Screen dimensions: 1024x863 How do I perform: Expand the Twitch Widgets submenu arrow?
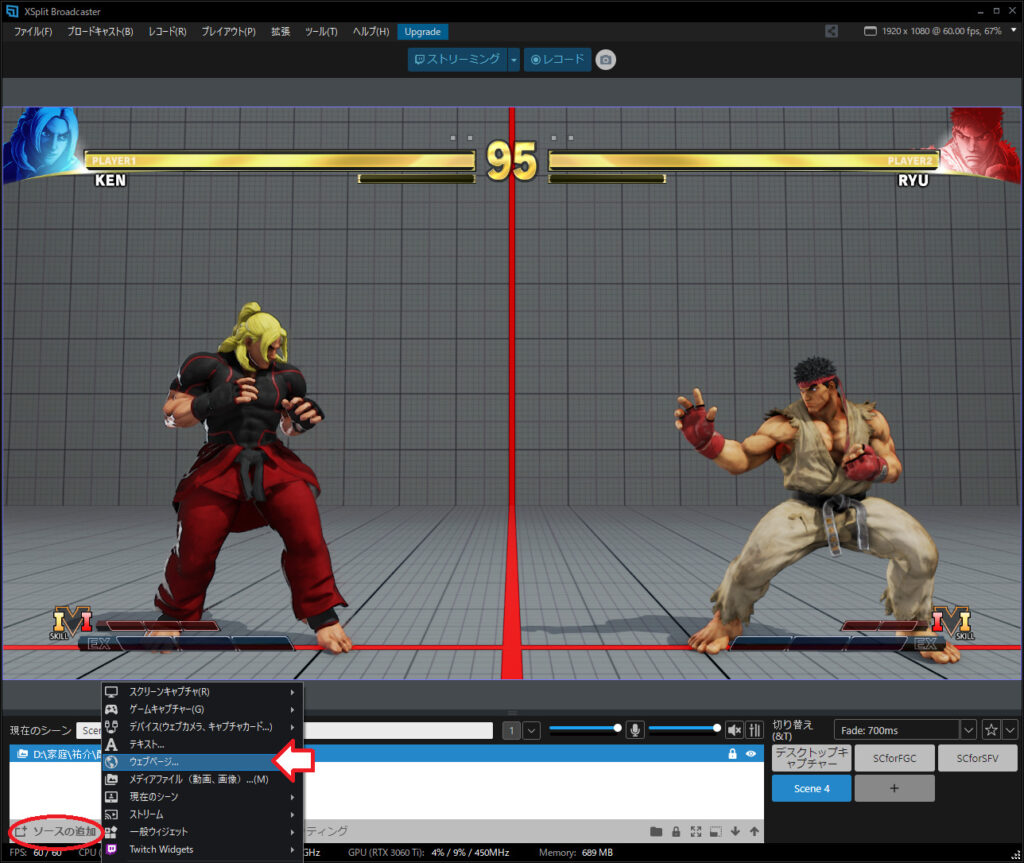(293, 849)
